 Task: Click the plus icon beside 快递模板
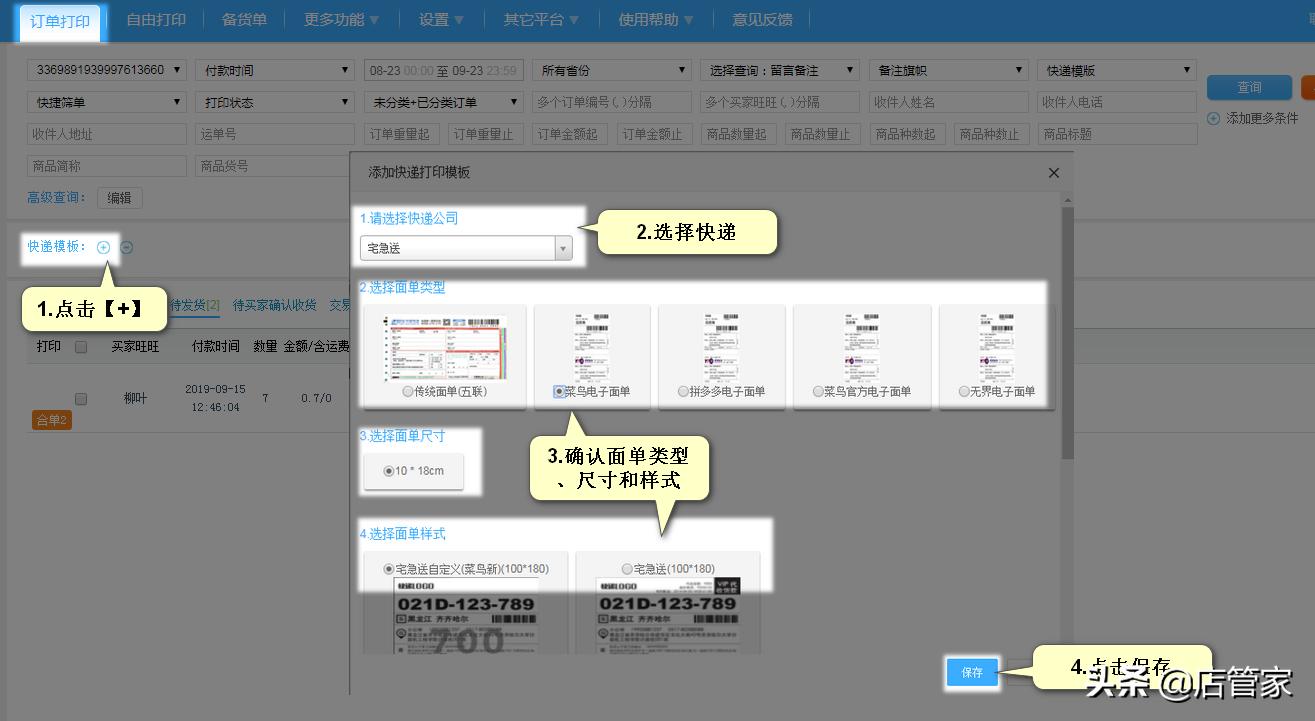[x=103, y=247]
